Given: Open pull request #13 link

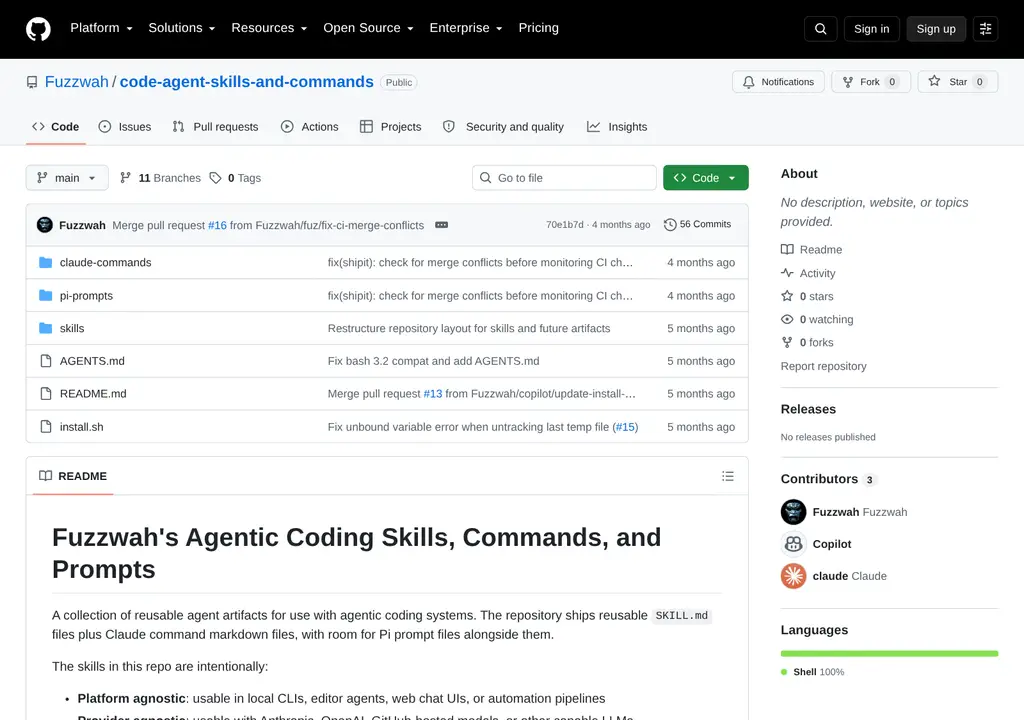Looking at the screenshot, I should pos(433,394).
